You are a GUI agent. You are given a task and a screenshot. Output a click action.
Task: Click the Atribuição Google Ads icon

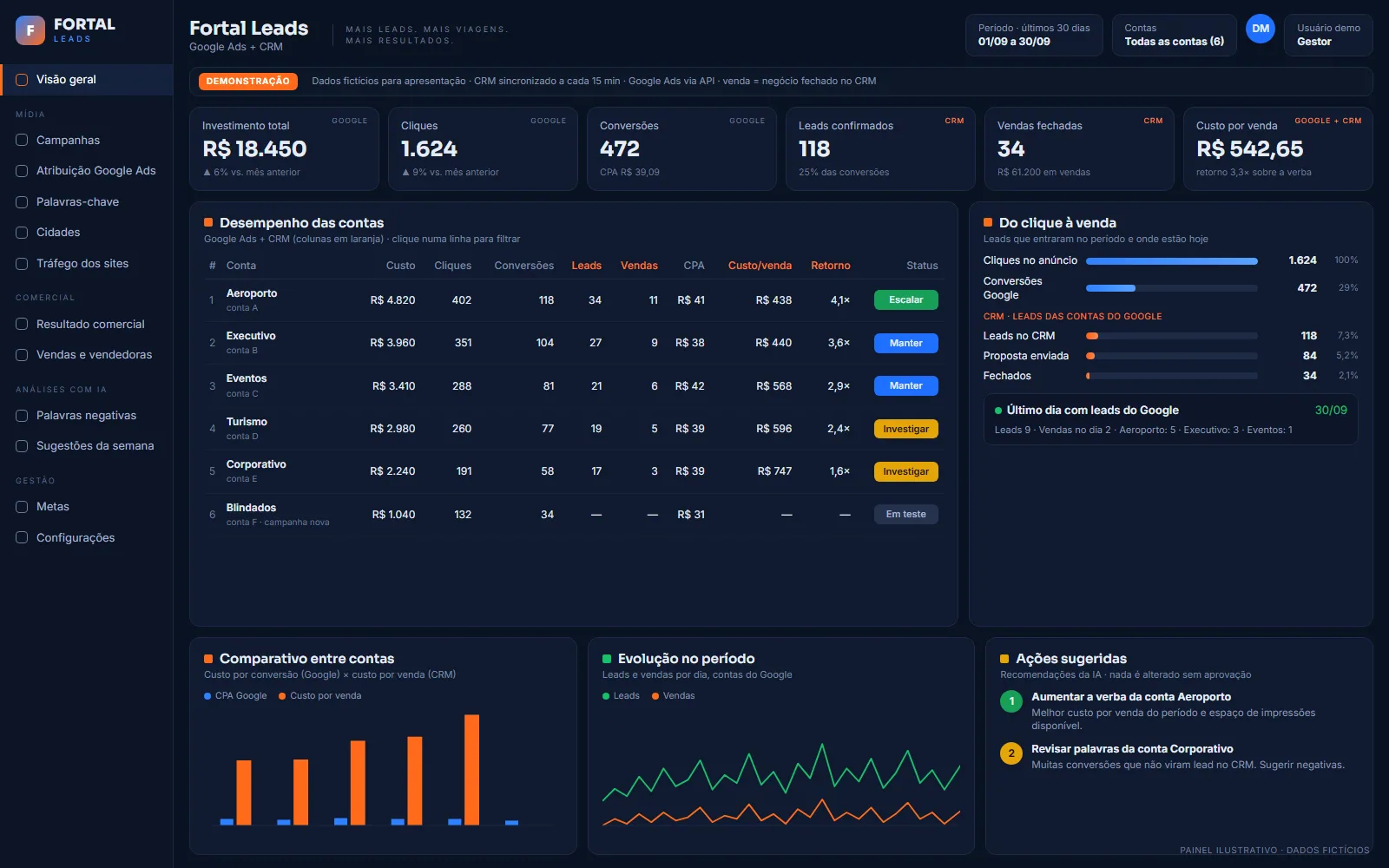point(22,171)
